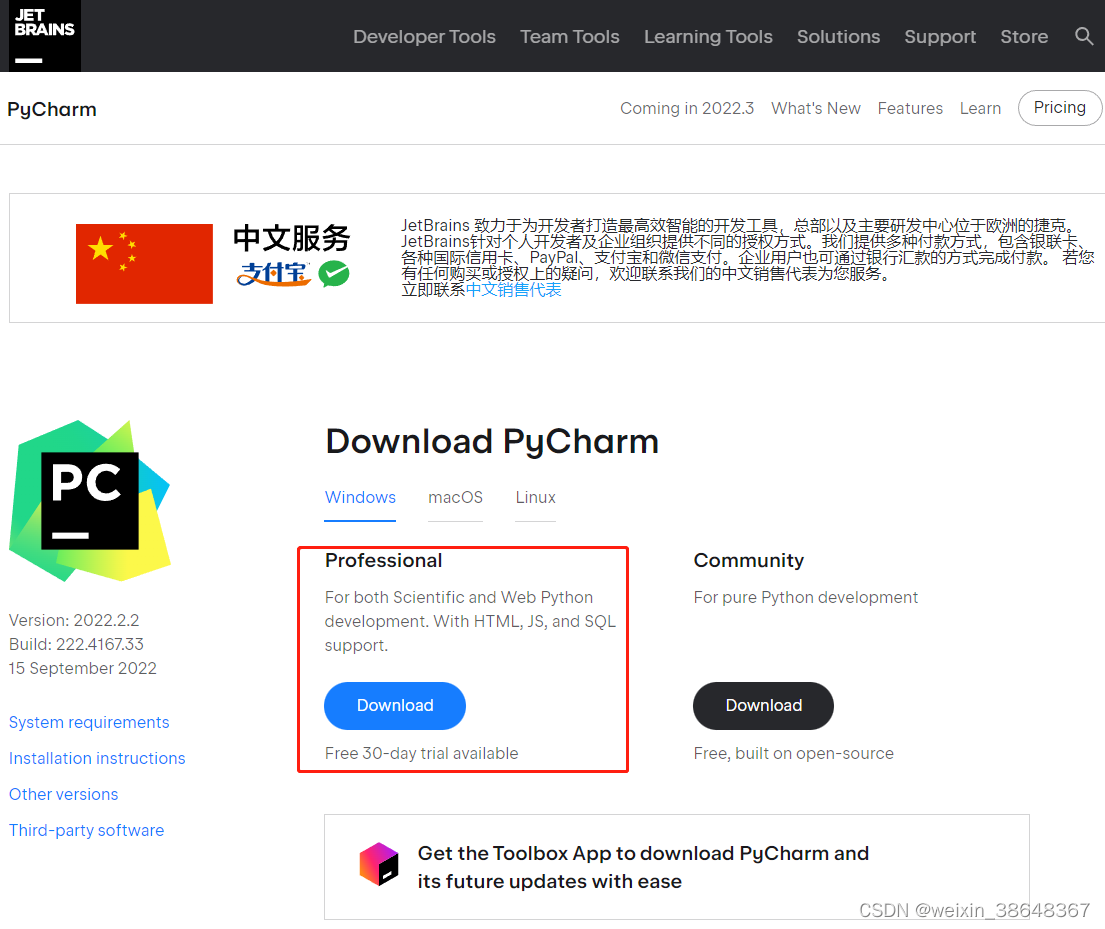Switch to the macOS tab
Viewport: 1105px width, 929px height.
455,498
